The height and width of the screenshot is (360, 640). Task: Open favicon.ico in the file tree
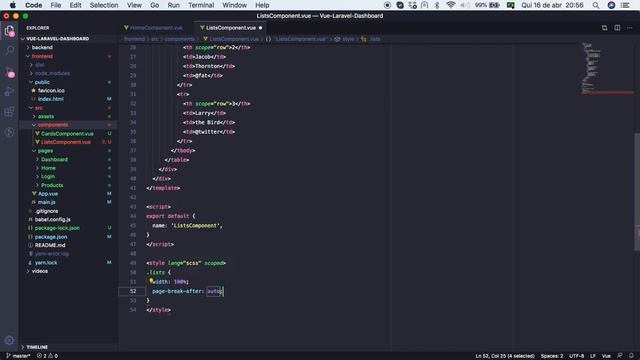51,90
